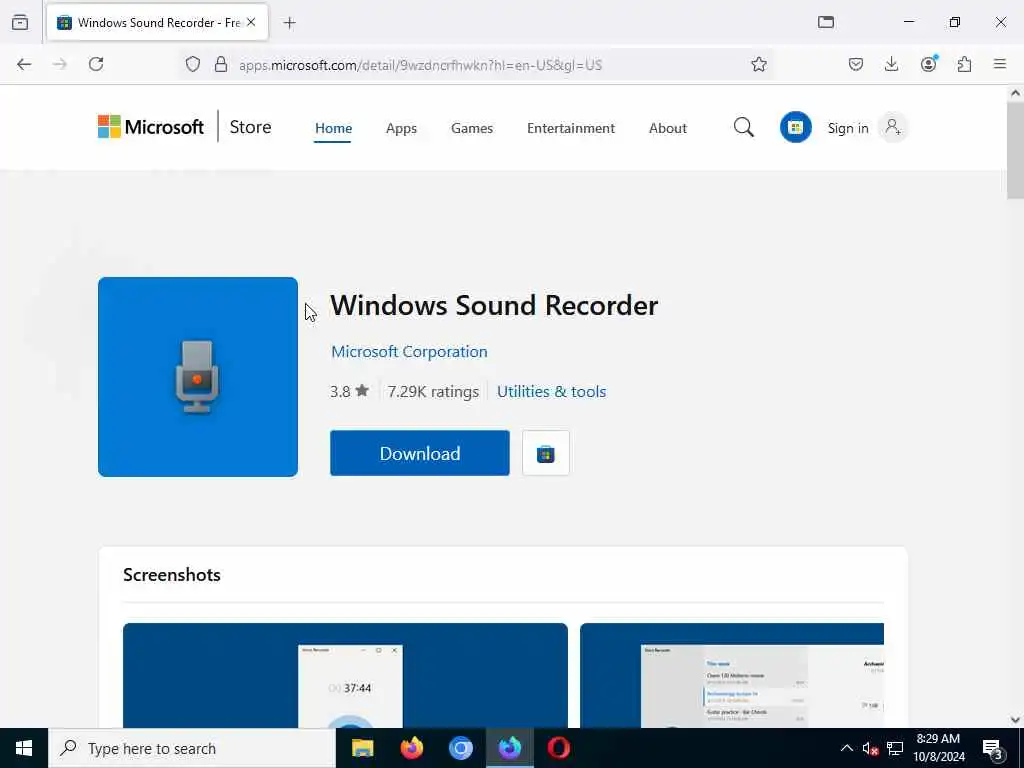Open the Firefox hamburger menu
The image size is (1024, 768).
click(x=1000, y=64)
